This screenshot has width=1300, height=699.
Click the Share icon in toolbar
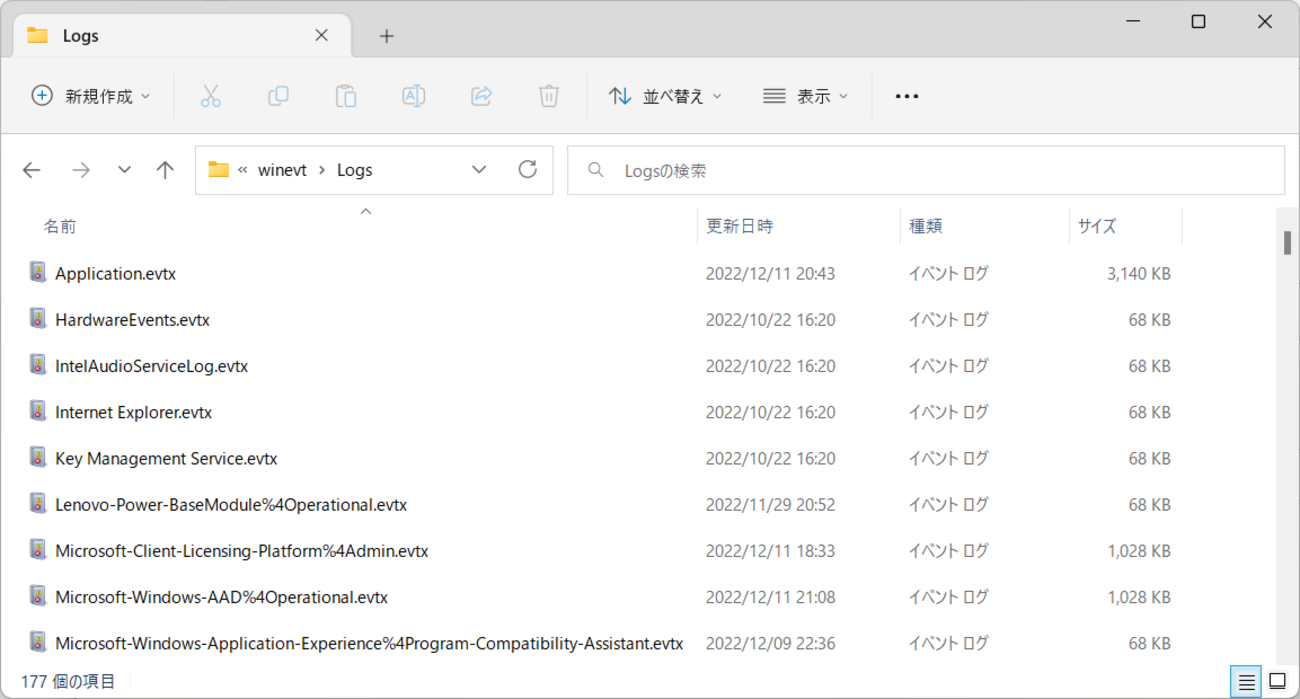(x=481, y=96)
